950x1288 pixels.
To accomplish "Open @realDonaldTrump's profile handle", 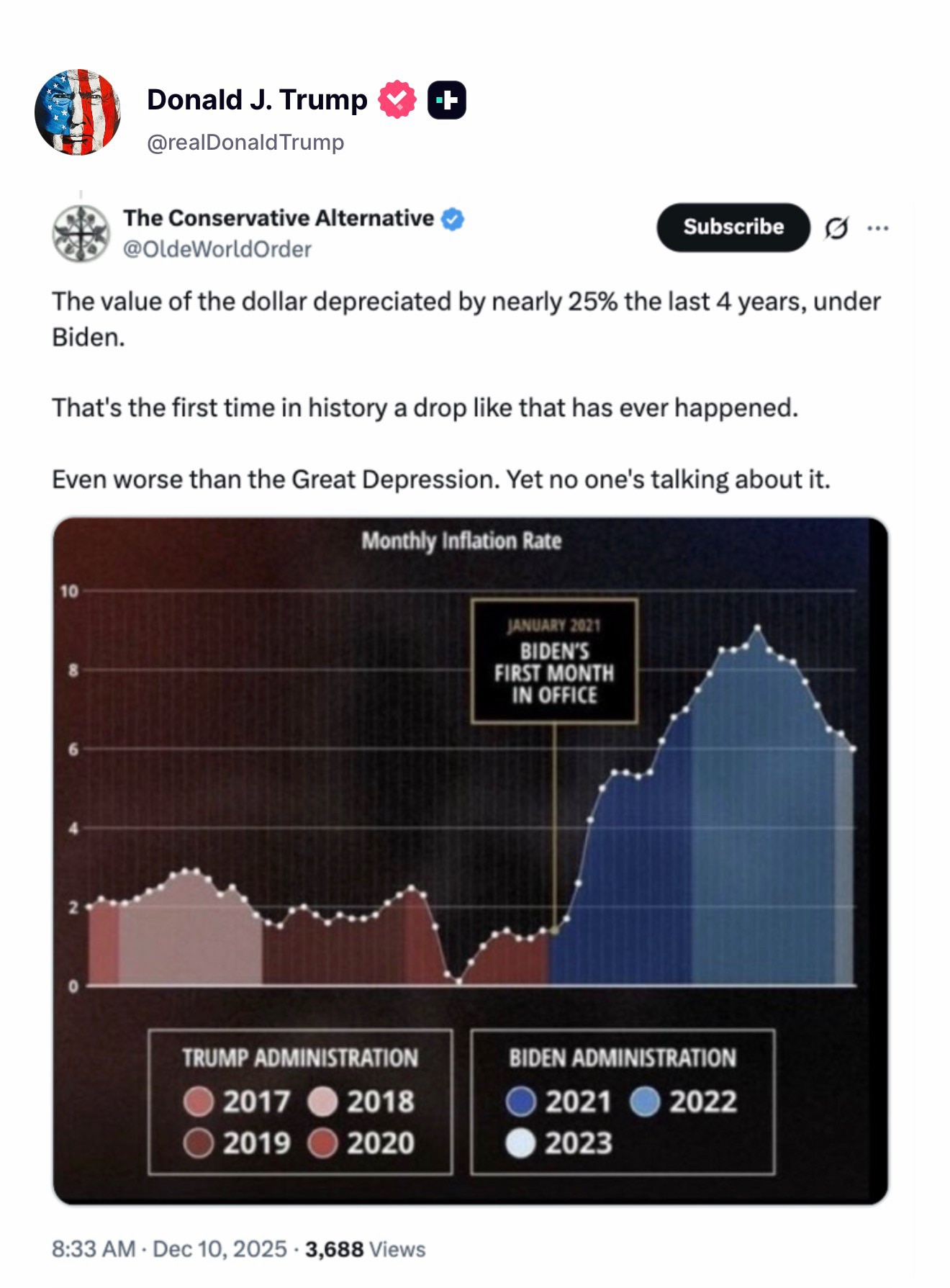I will (245, 143).
